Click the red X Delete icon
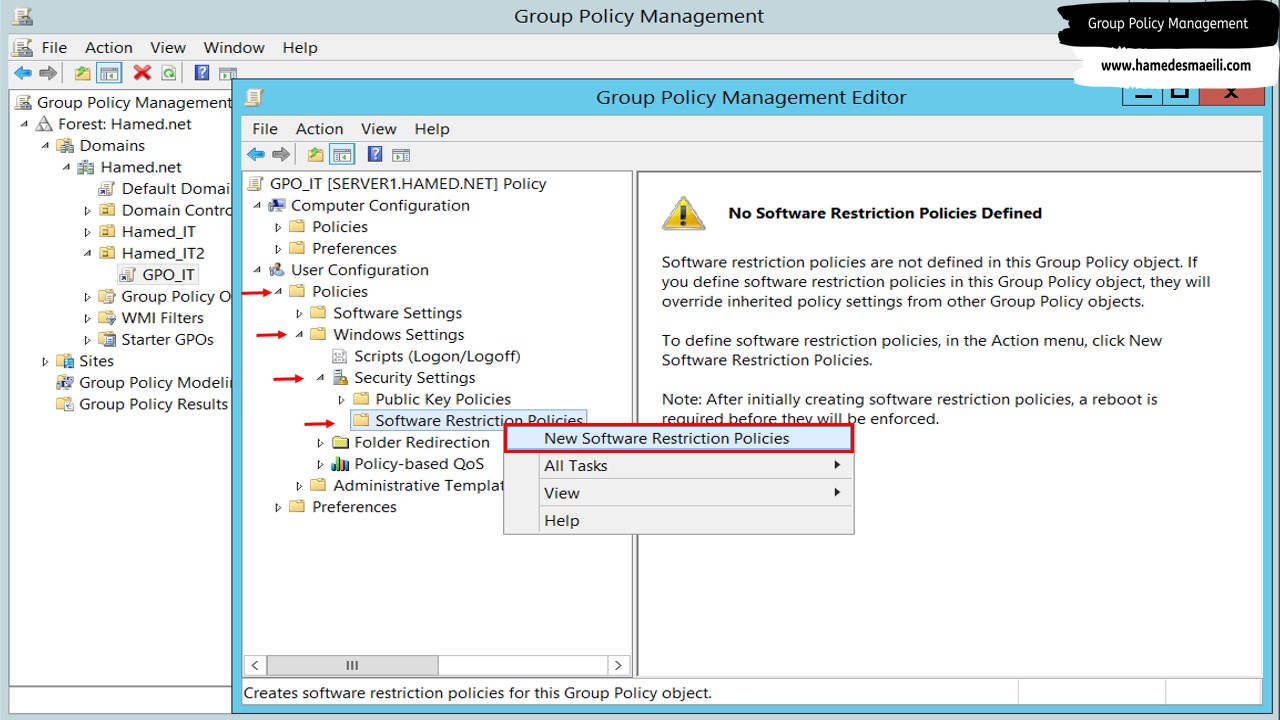Viewport: 1280px width, 720px height. (x=142, y=73)
